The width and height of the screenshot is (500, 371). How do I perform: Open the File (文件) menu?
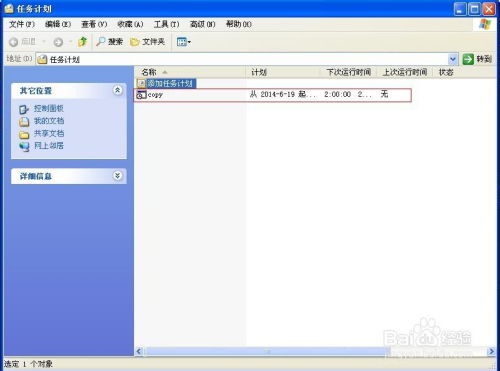(22, 24)
